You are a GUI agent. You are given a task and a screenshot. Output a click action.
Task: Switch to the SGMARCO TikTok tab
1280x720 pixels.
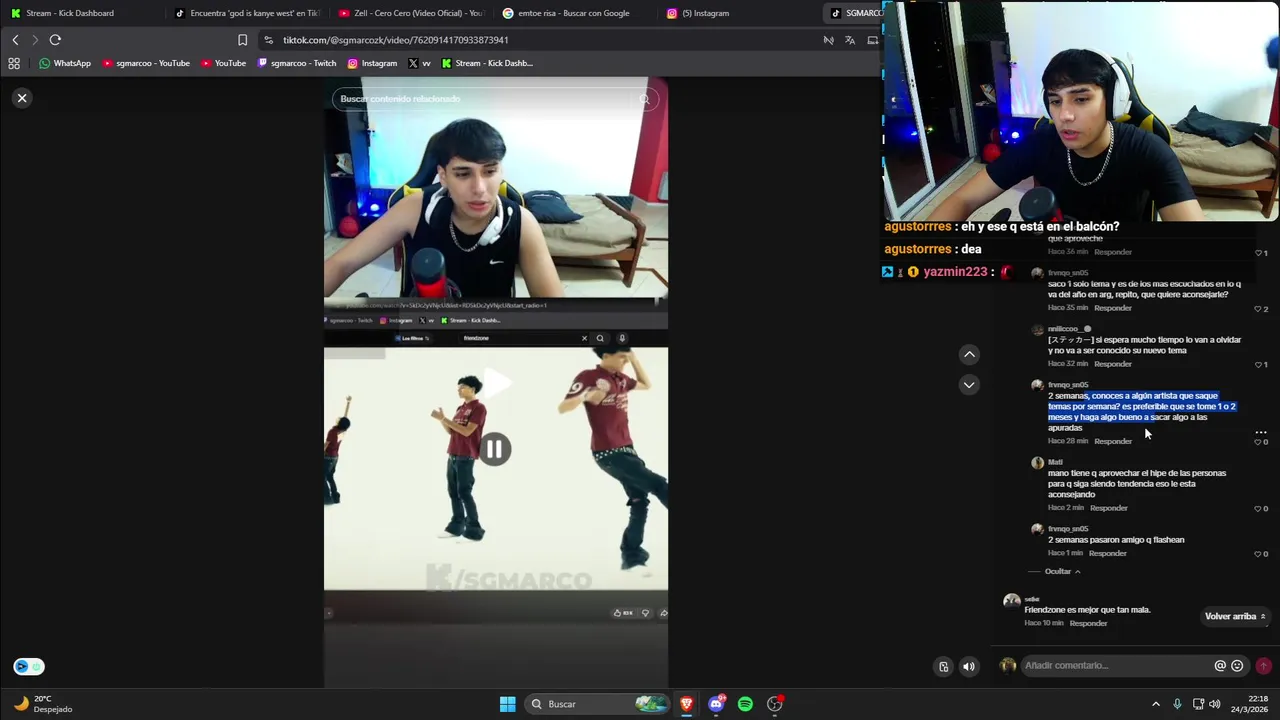click(856, 13)
